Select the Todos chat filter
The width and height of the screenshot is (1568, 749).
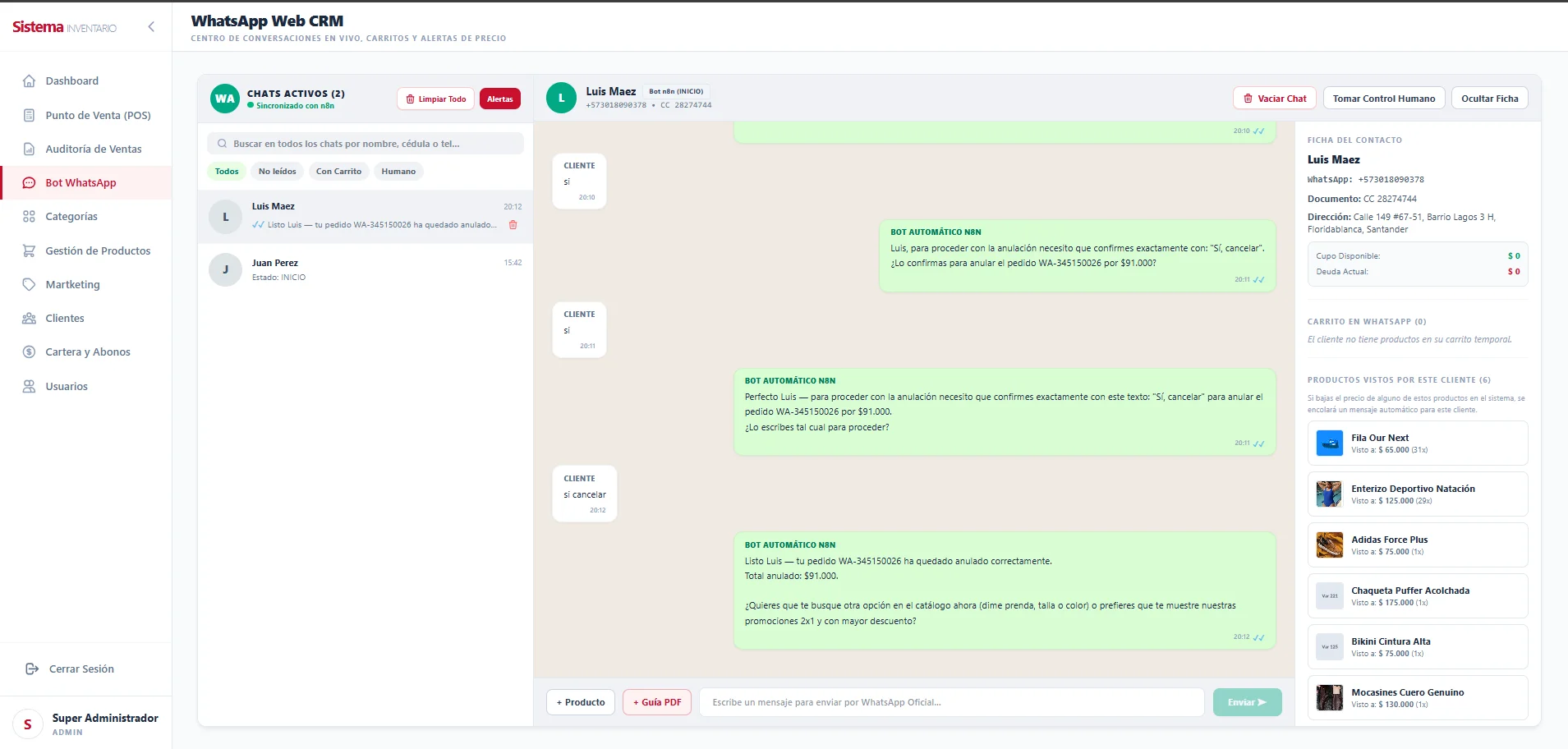pos(227,172)
